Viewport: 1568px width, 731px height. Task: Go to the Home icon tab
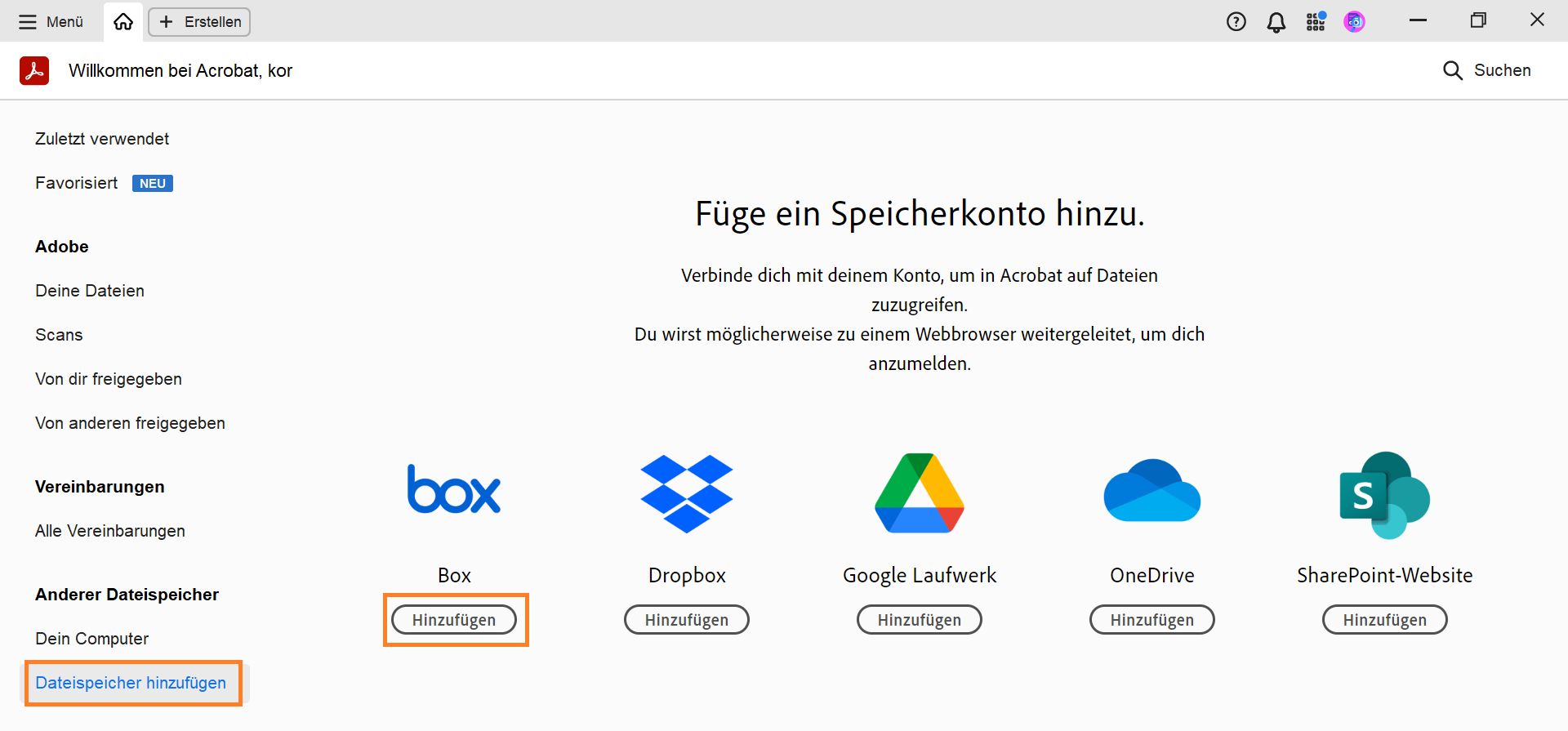[x=123, y=22]
